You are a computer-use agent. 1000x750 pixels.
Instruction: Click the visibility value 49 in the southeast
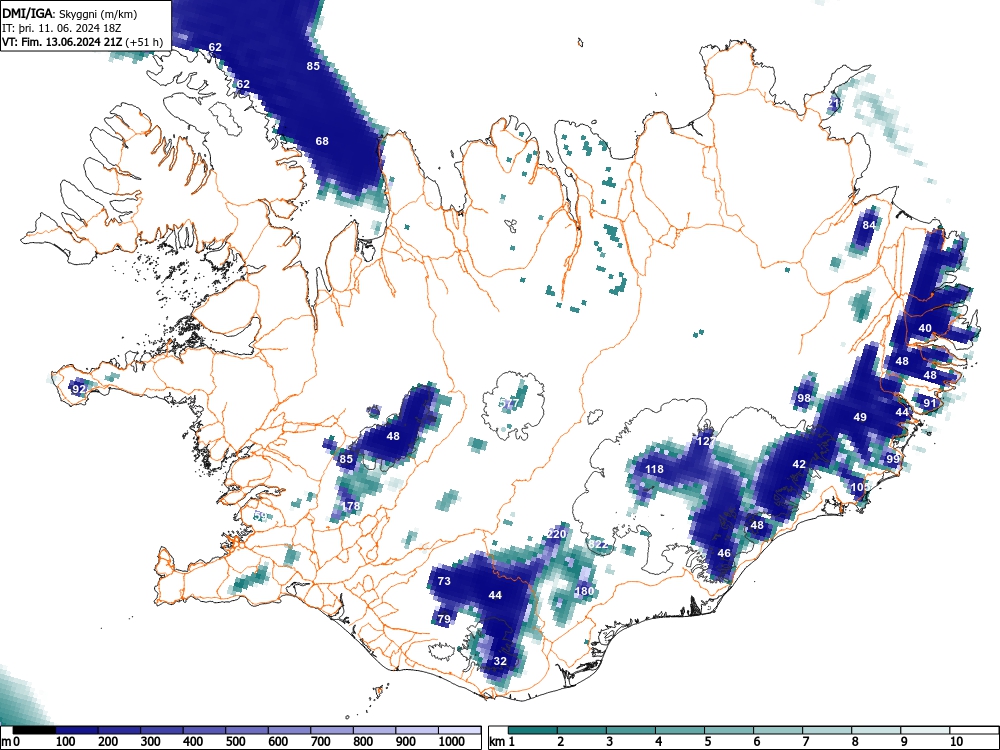coord(860,417)
